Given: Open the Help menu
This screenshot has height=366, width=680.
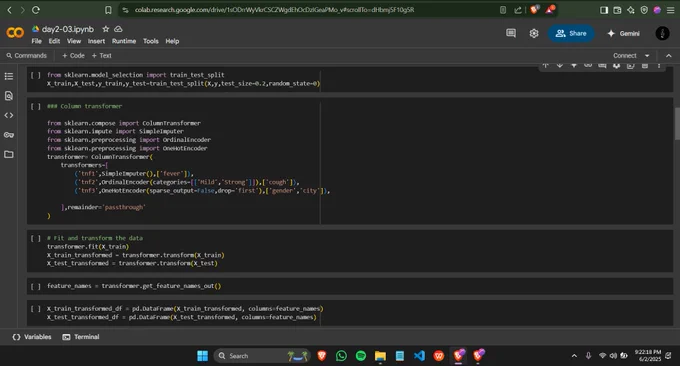Looking at the screenshot, I should (172, 41).
